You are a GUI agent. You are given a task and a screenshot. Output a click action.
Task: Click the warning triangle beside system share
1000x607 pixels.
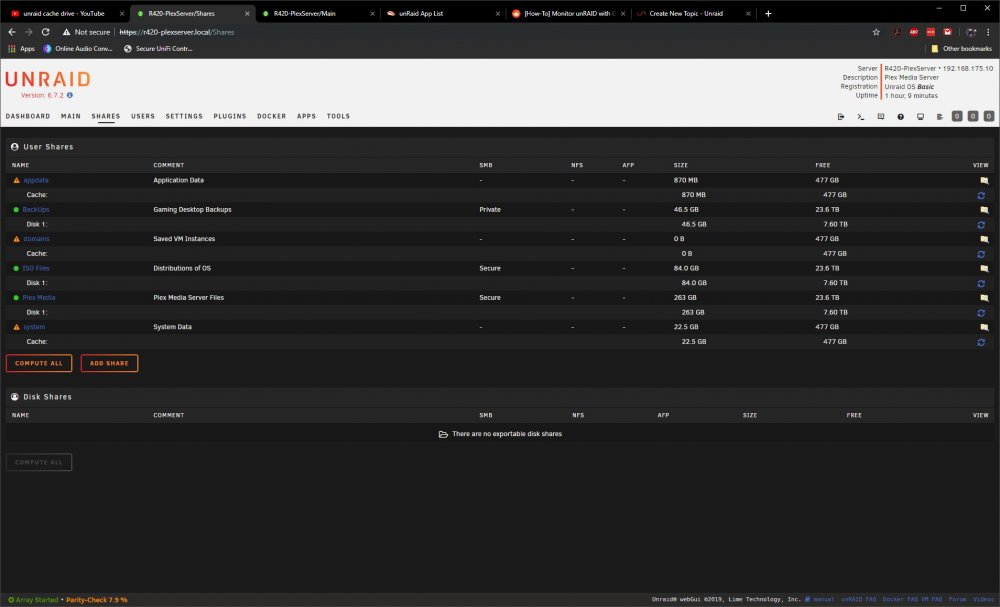tap(17, 327)
